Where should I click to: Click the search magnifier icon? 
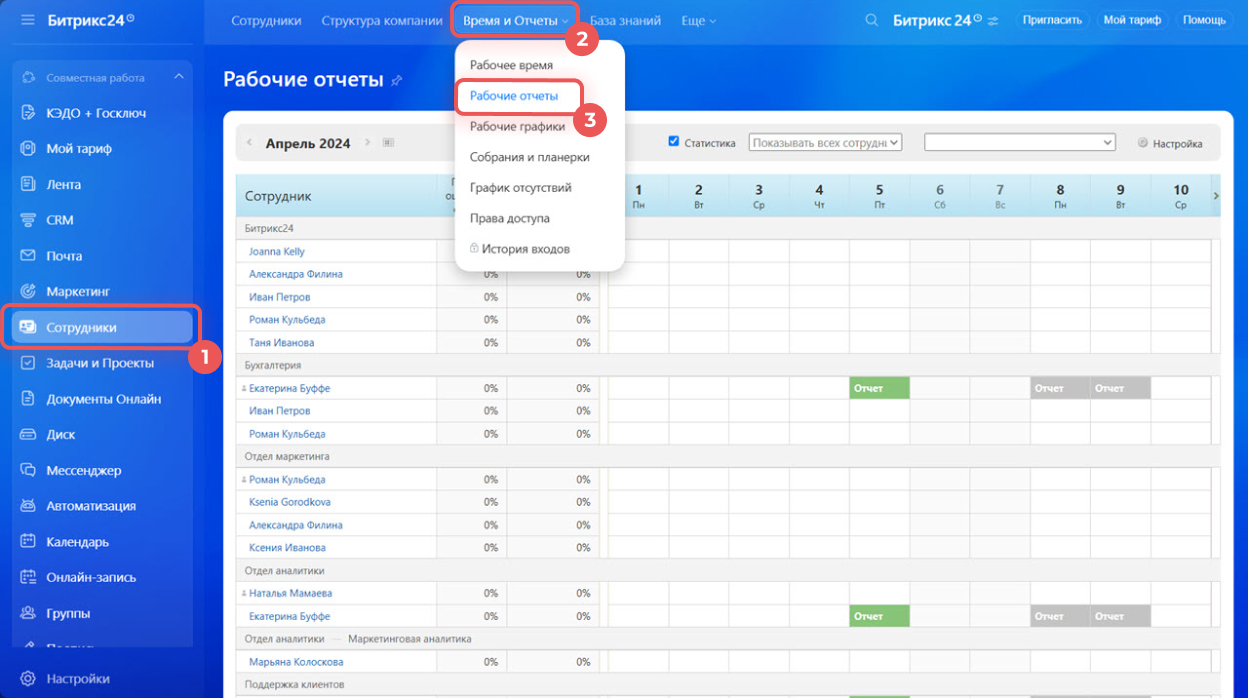point(872,20)
